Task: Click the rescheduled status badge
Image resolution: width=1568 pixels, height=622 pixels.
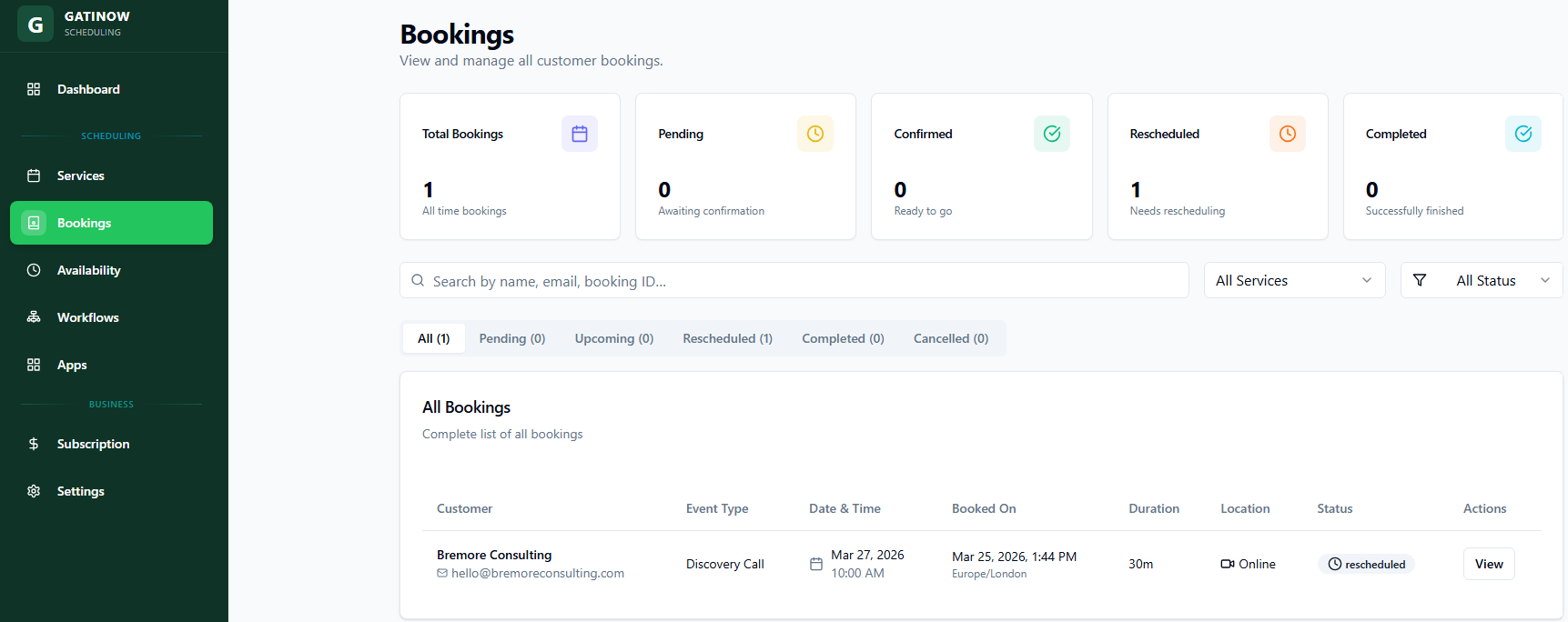Action: click(1366, 564)
